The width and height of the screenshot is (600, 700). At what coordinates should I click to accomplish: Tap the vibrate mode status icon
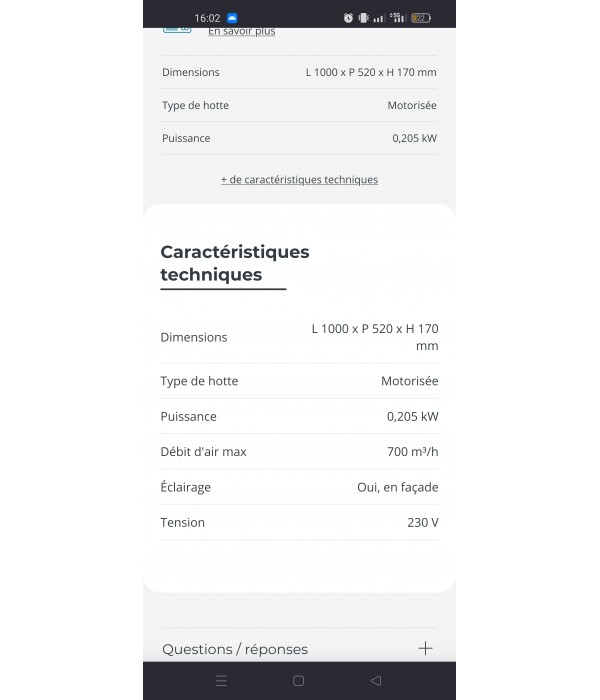[363, 18]
